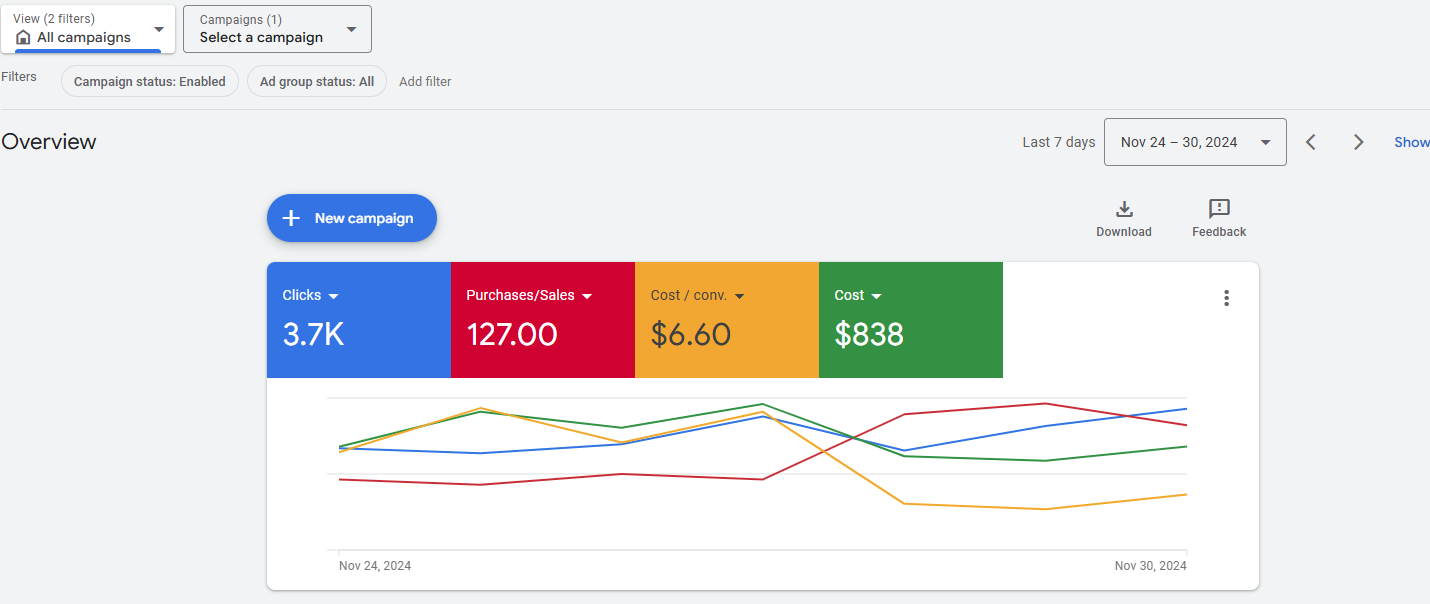Open the Feedback icon

1219,209
